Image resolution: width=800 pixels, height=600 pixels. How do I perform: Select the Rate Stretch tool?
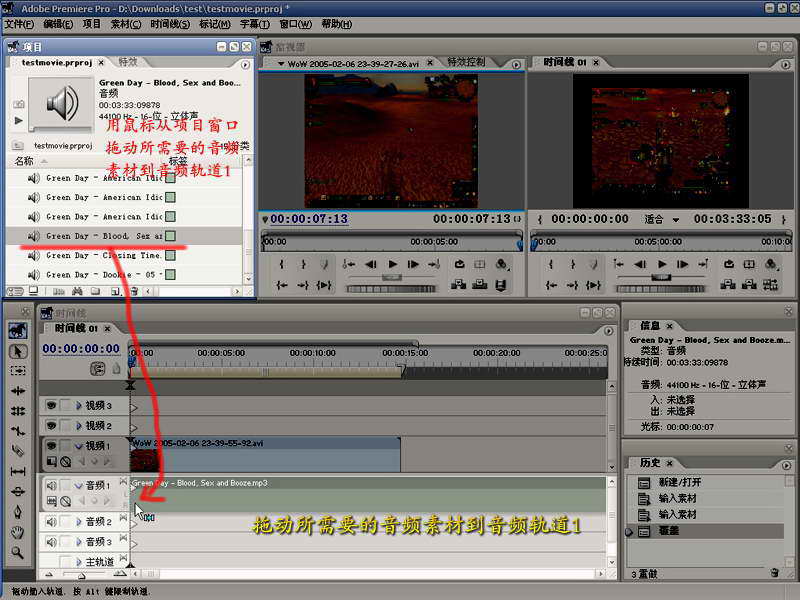[18, 431]
